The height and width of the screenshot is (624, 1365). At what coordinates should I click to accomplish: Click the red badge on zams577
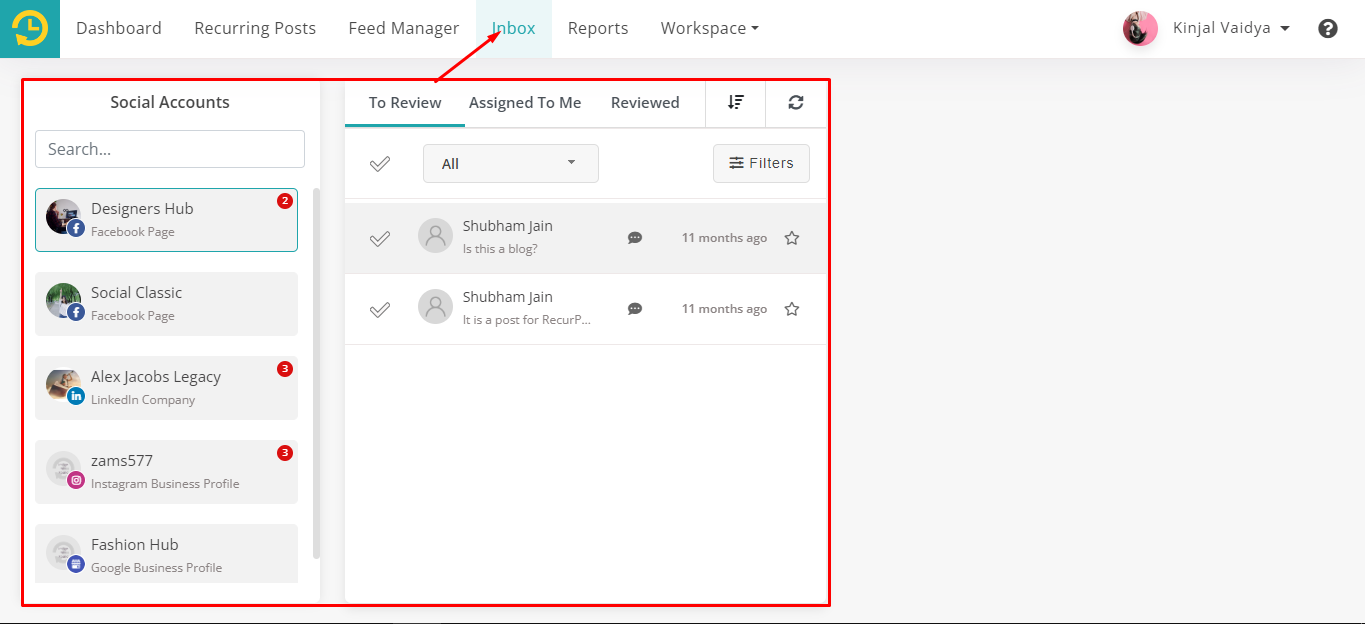pos(285,453)
